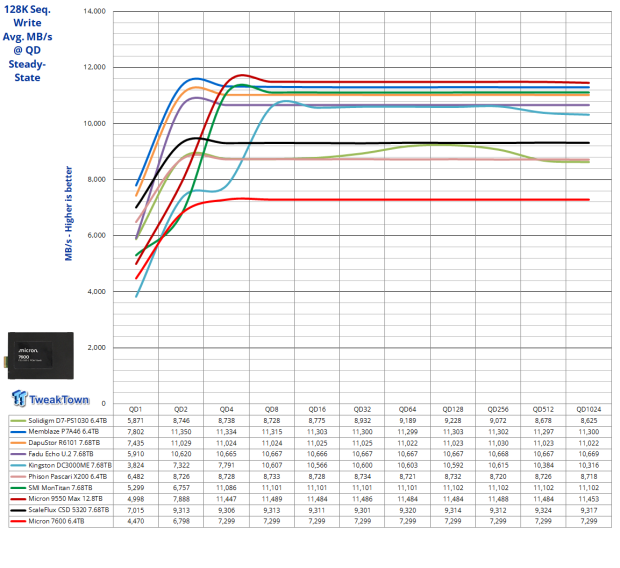Click the QD128 column header
Image resolution: width=620 pixels, height=568 pixels.
pos(453,409)
